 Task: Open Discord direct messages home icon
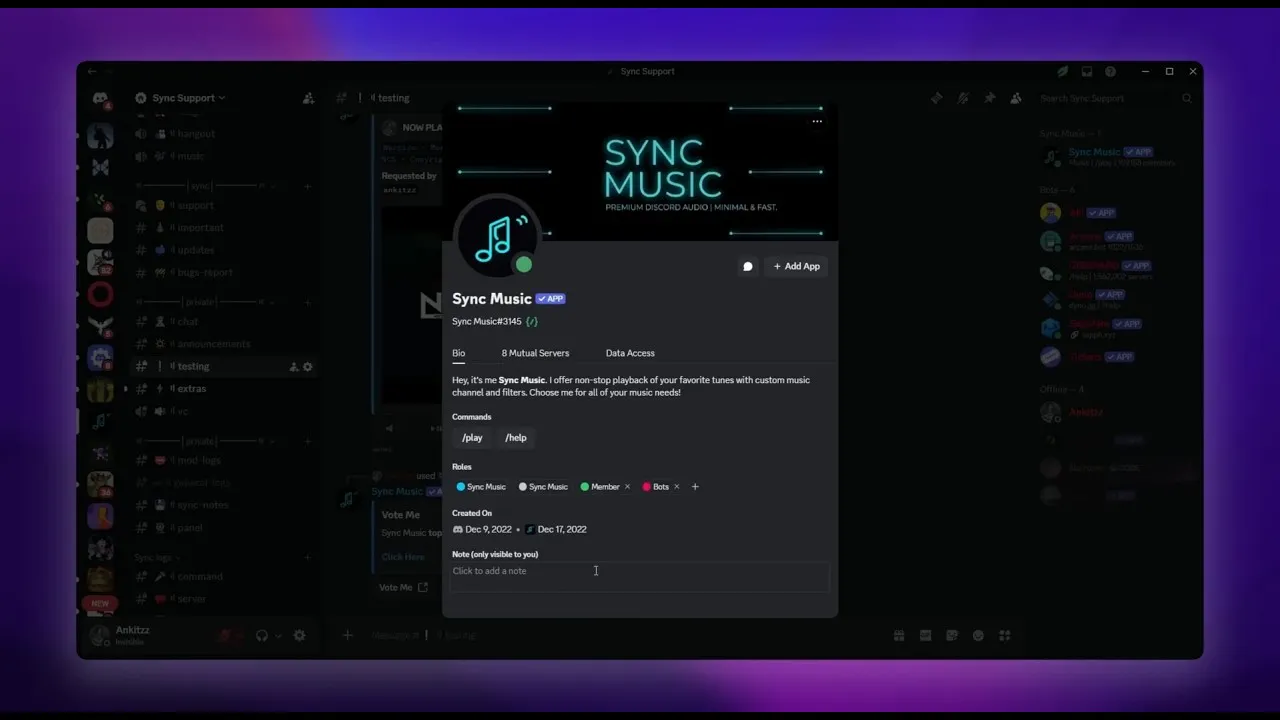click(x=101, y=99)
